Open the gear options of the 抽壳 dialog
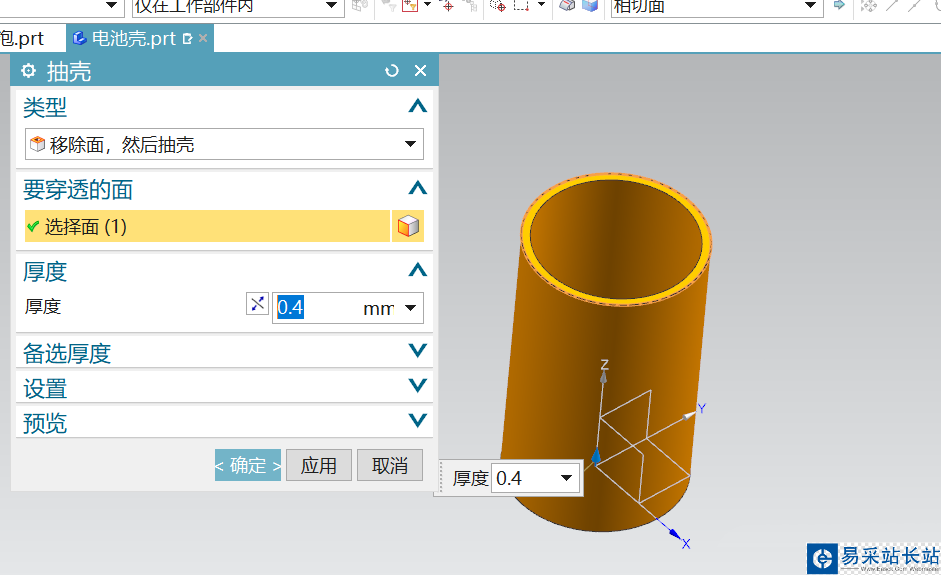 [x=28, y=71]
